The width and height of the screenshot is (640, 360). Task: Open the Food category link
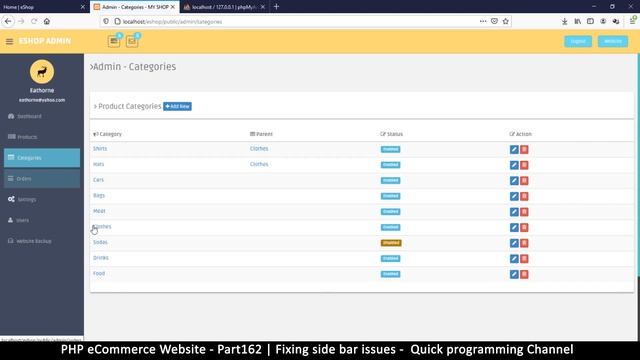pos(99,273)
